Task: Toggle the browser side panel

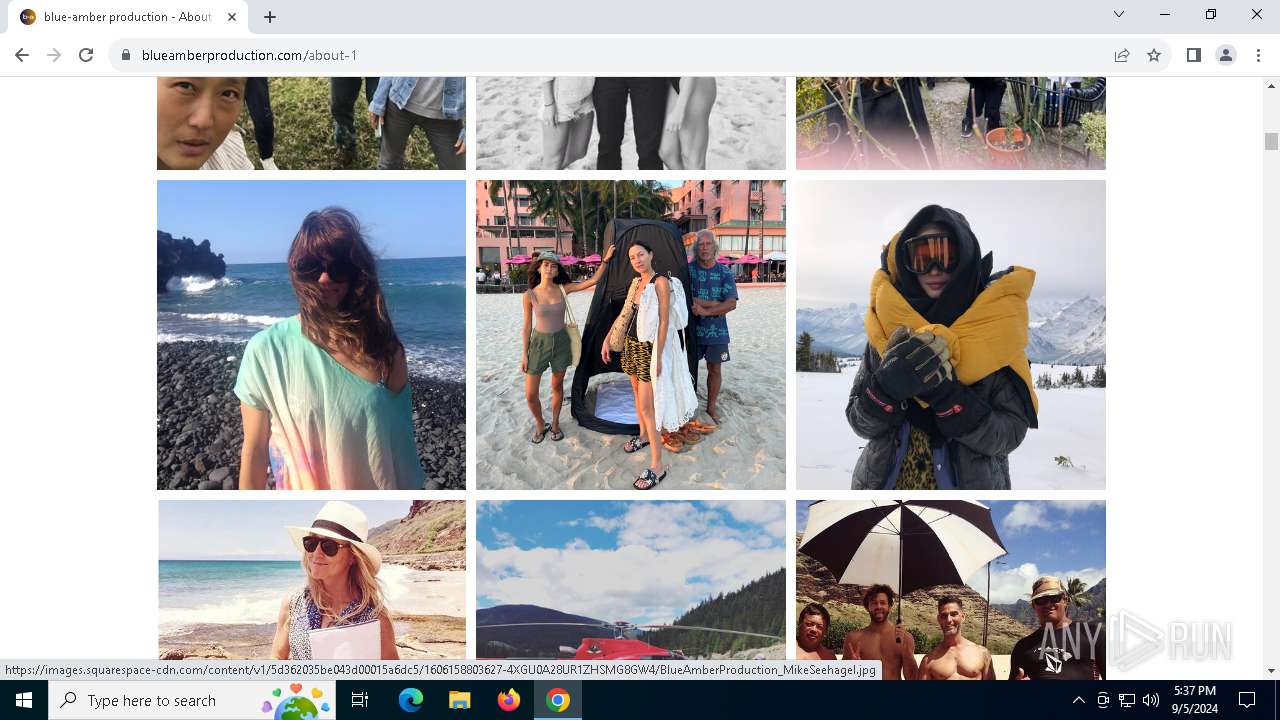Action: point(1194,55)
